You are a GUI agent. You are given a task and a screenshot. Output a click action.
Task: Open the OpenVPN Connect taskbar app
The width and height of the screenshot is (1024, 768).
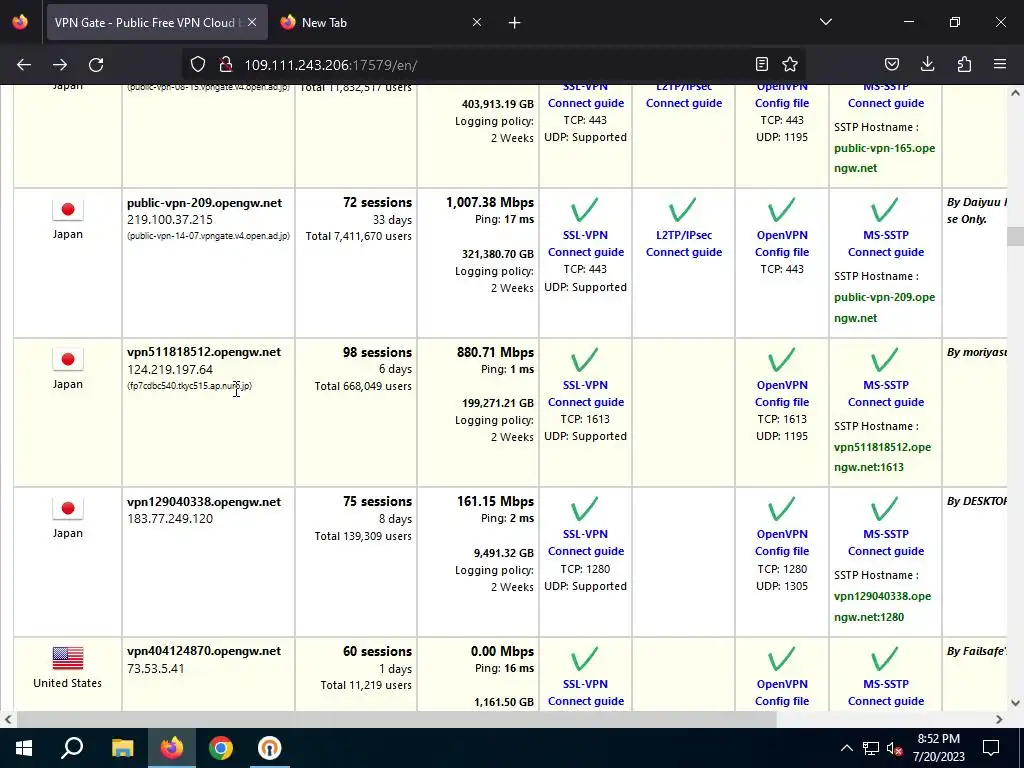click(269, 748)
